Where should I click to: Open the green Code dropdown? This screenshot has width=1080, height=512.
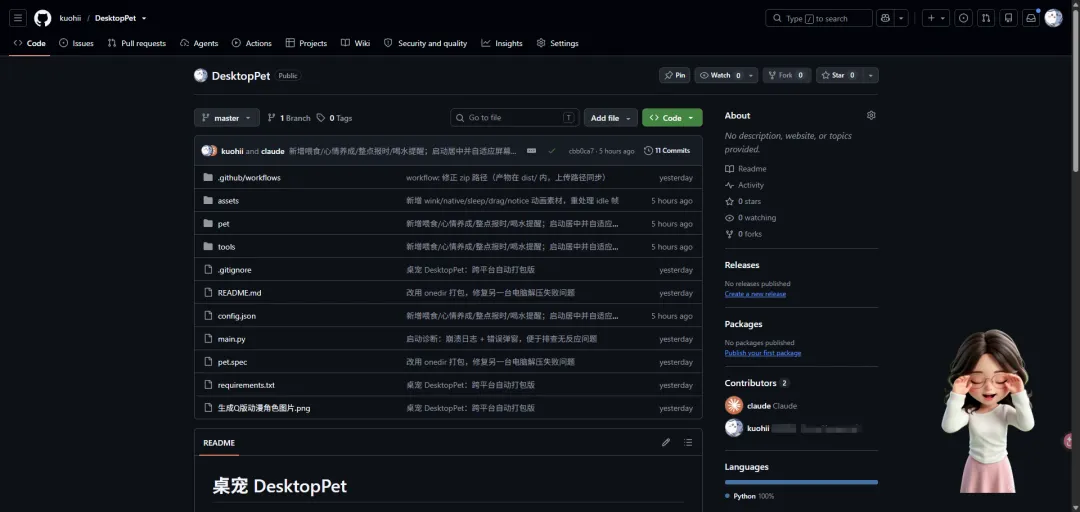tap(672, 118)
